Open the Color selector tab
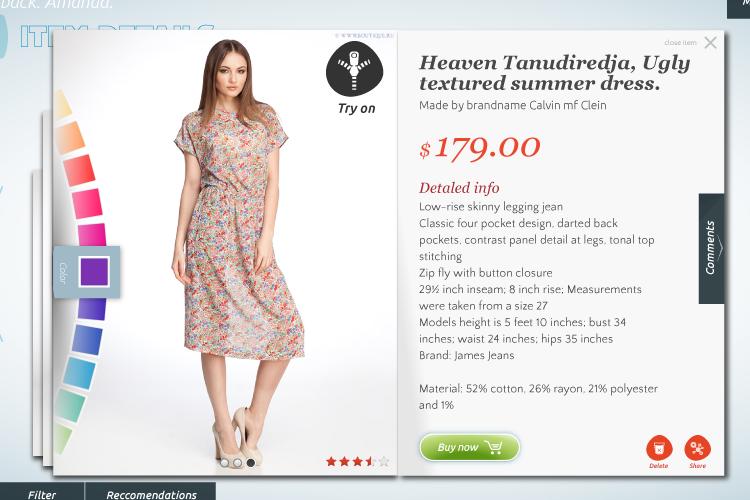Screen dimensions: 750x500 click(x=87, y=272)
